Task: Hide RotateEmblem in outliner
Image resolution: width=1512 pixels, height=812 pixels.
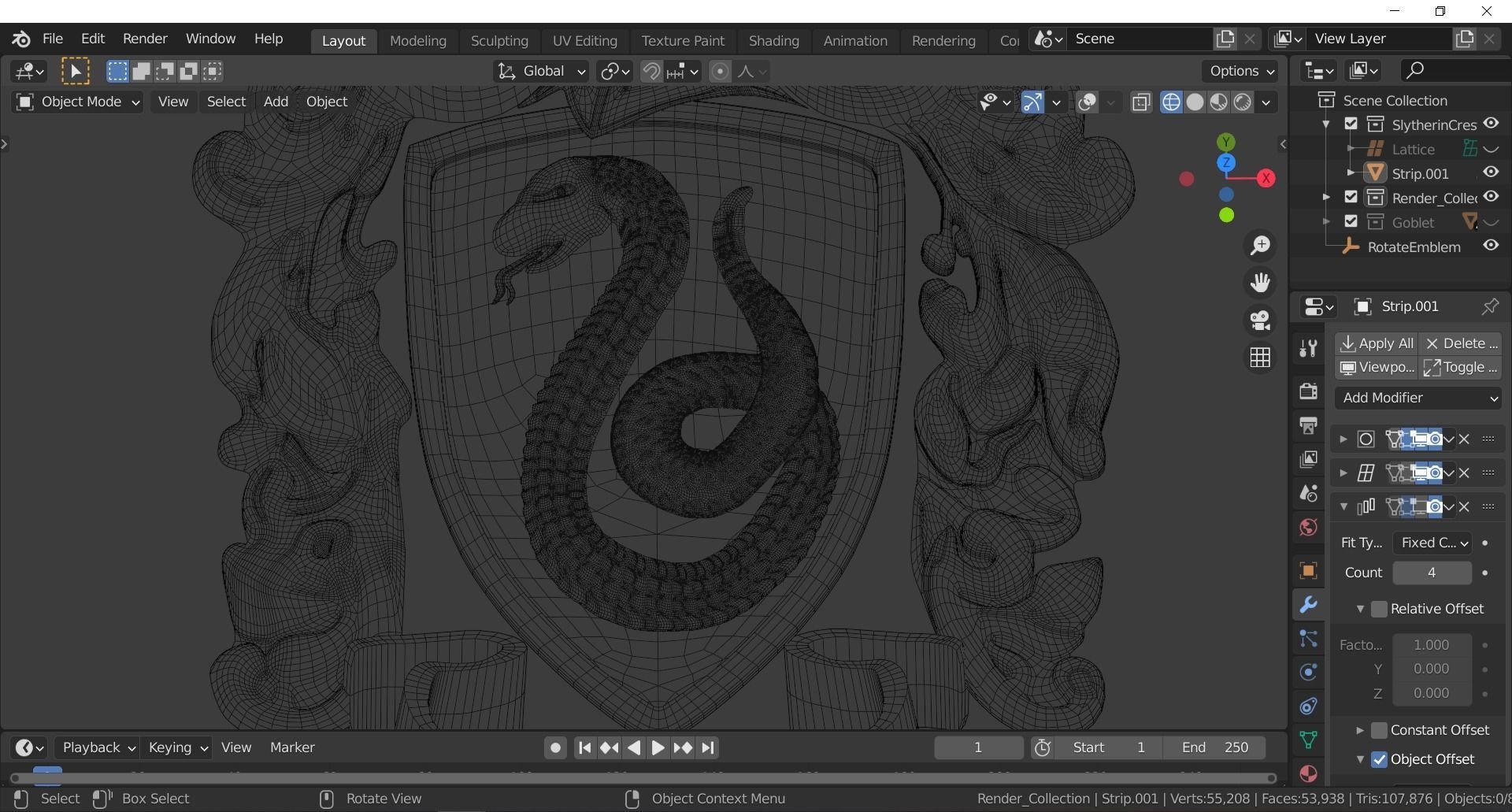Action: [1491, 246]
